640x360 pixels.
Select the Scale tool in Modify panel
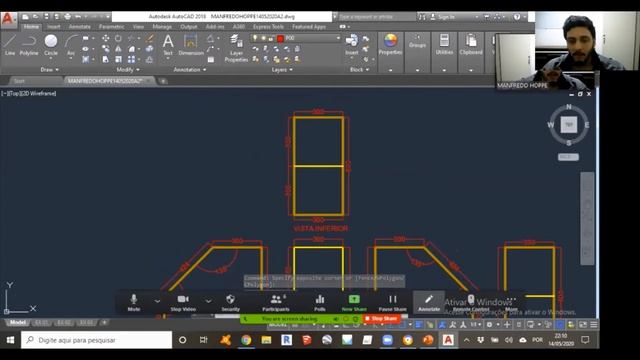point(118,59)
